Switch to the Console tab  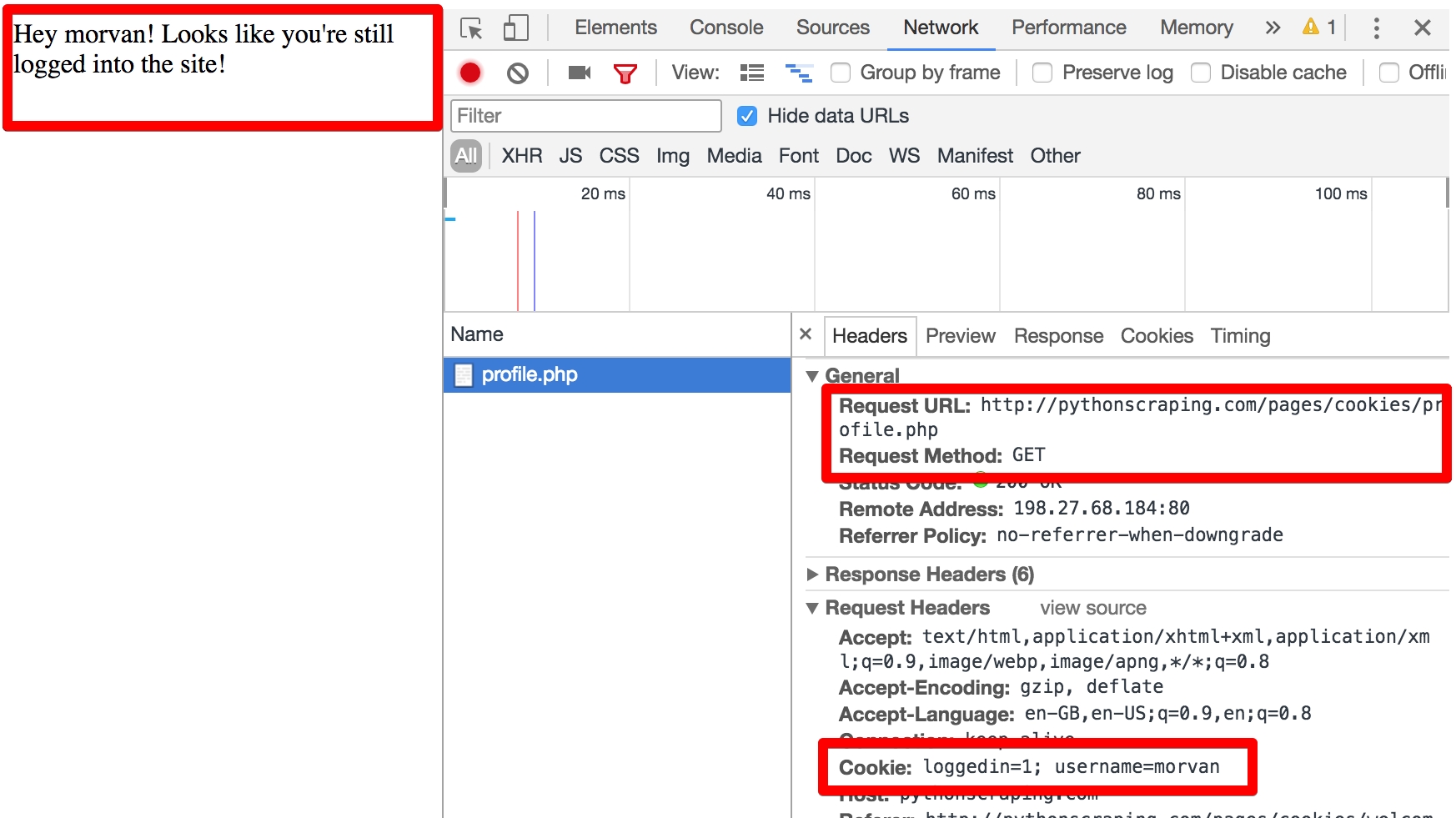(x=725, y=28)
